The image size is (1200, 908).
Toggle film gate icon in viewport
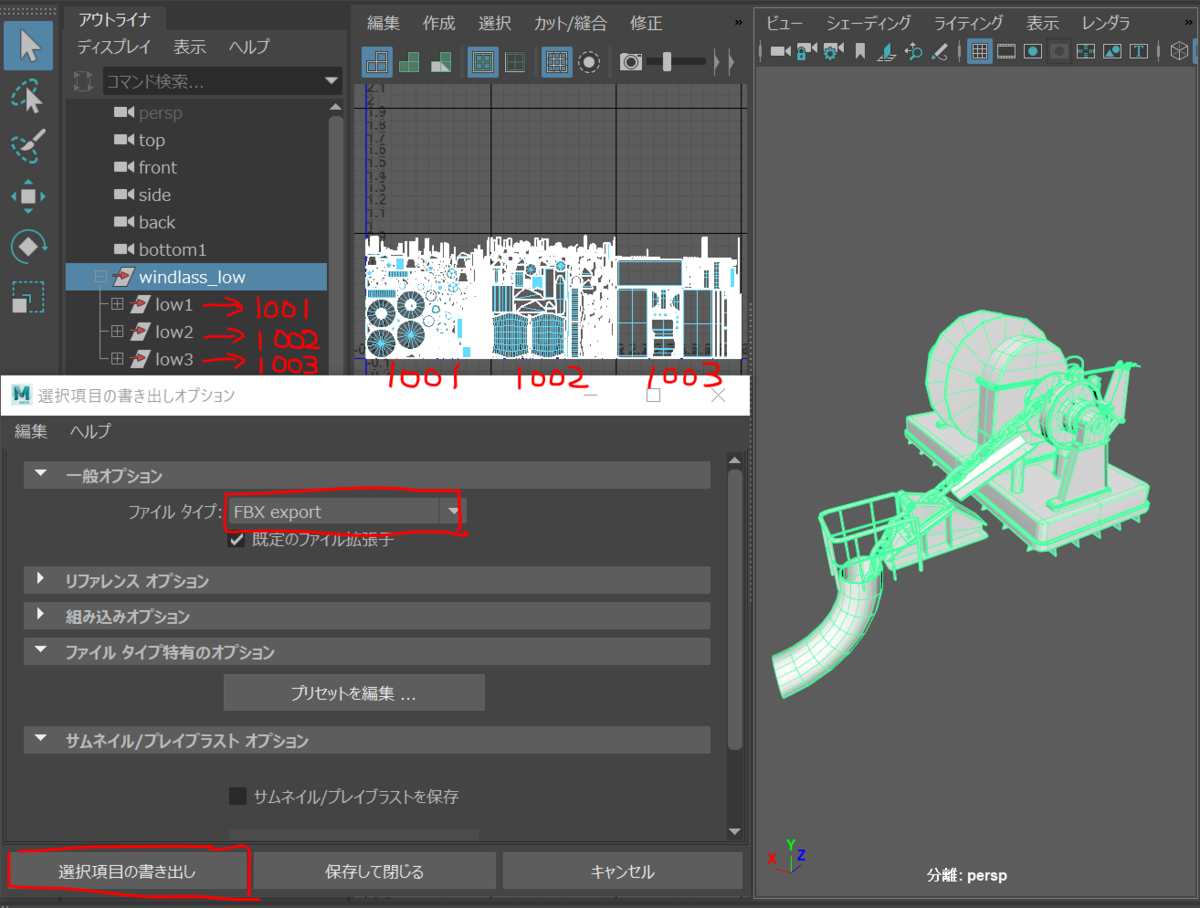pyautogui.click(x=1006, y=50)
